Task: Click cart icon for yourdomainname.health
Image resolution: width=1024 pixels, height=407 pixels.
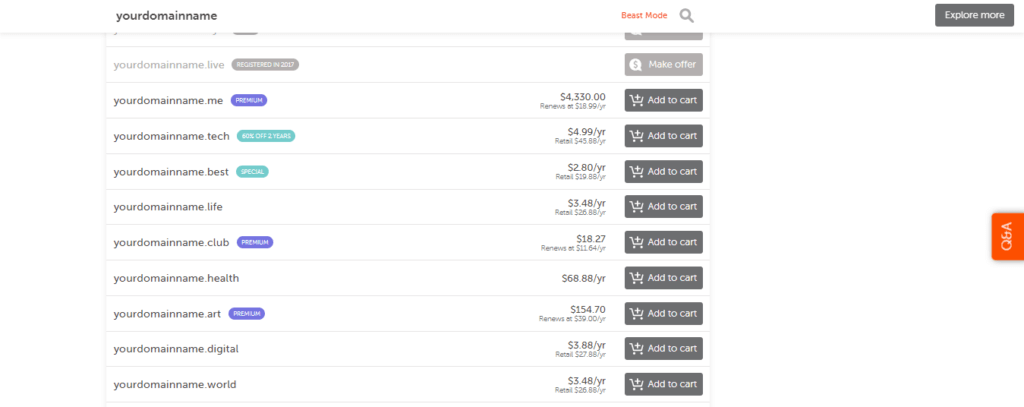Action: click(x=637, y=278)
